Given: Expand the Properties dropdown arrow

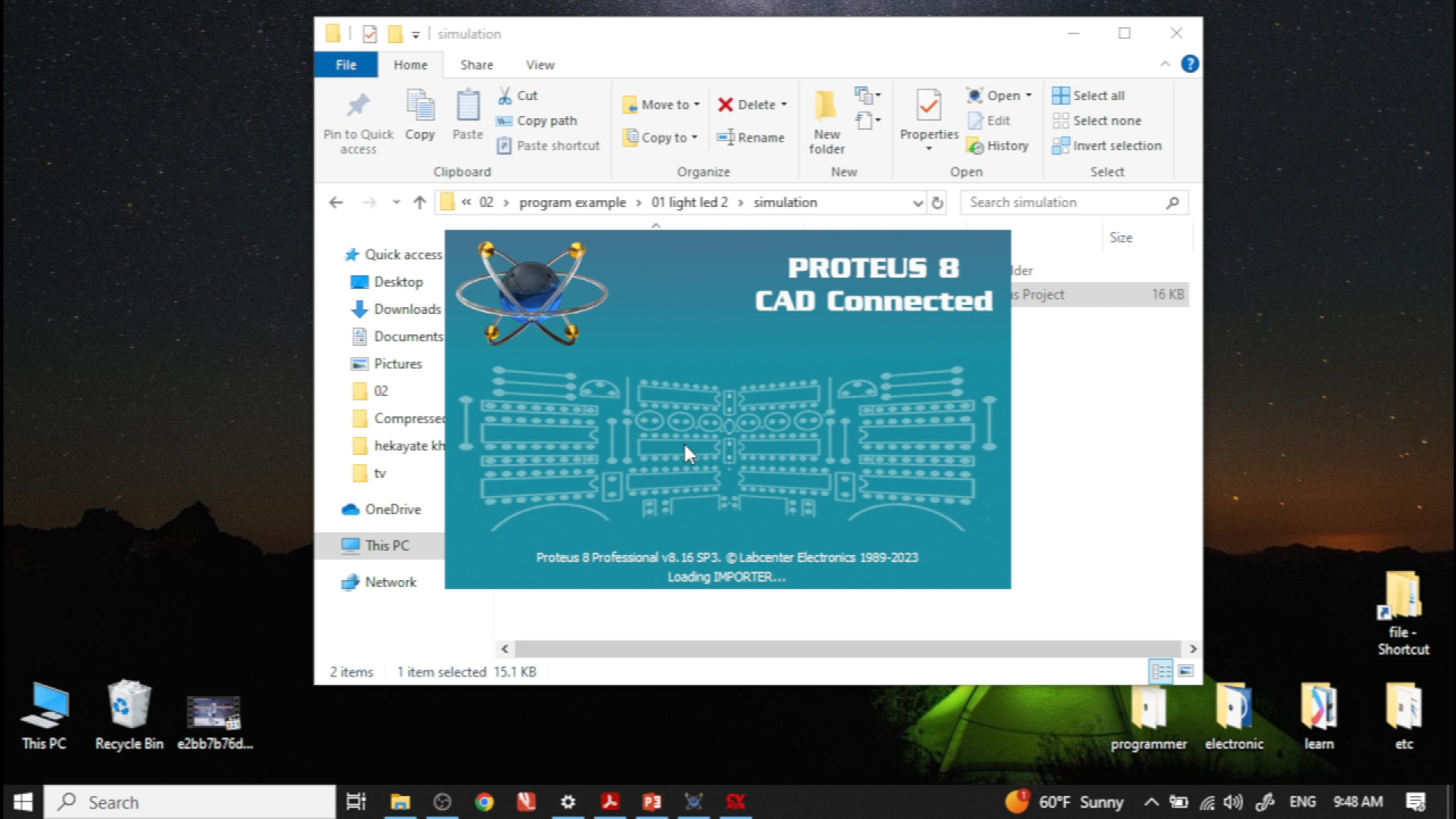Looking at the screenshot, I should (x=929, y=149).
